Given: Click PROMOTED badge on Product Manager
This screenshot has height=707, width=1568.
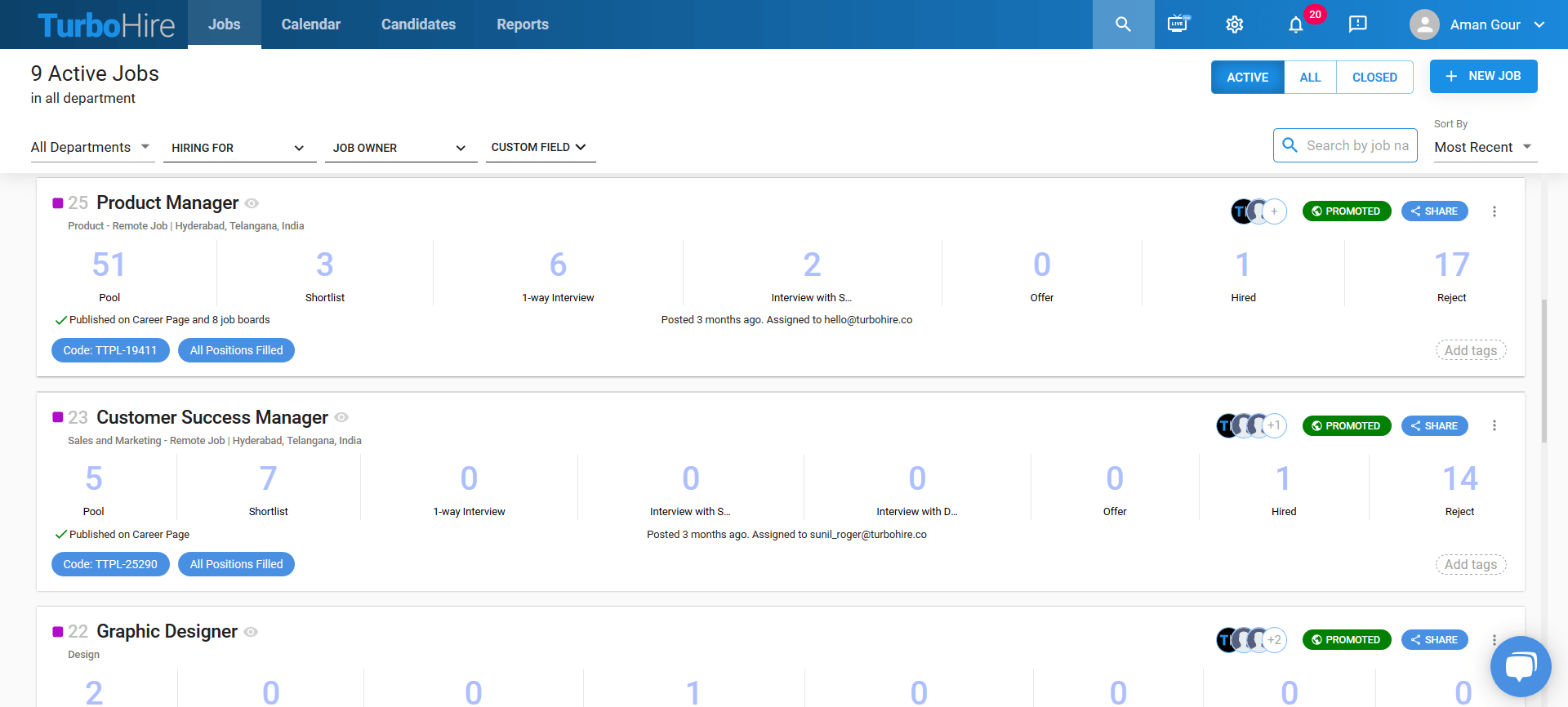Looking at the screenshot, I should (1347, 211).
